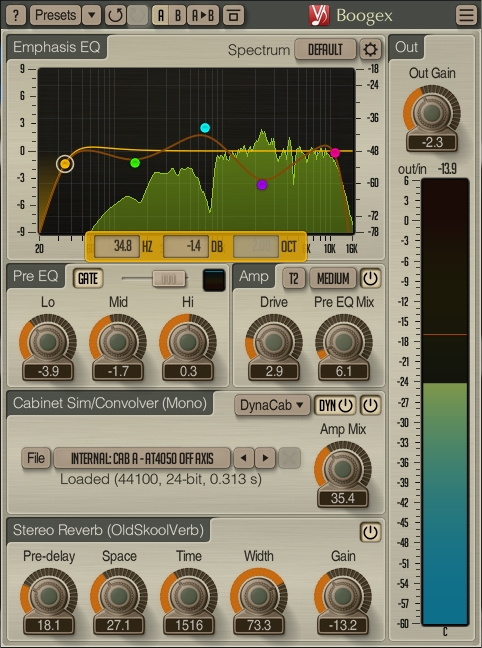Click the greyed X unload impulse button
The height and width of the screenshot is (648, 482).
[289, 458]
